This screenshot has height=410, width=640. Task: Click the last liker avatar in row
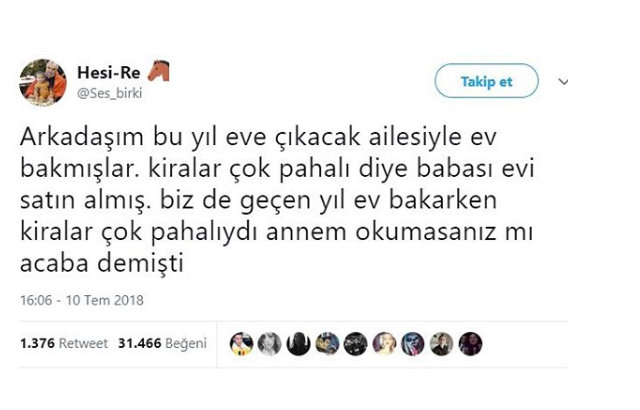[x=470, y=341]
